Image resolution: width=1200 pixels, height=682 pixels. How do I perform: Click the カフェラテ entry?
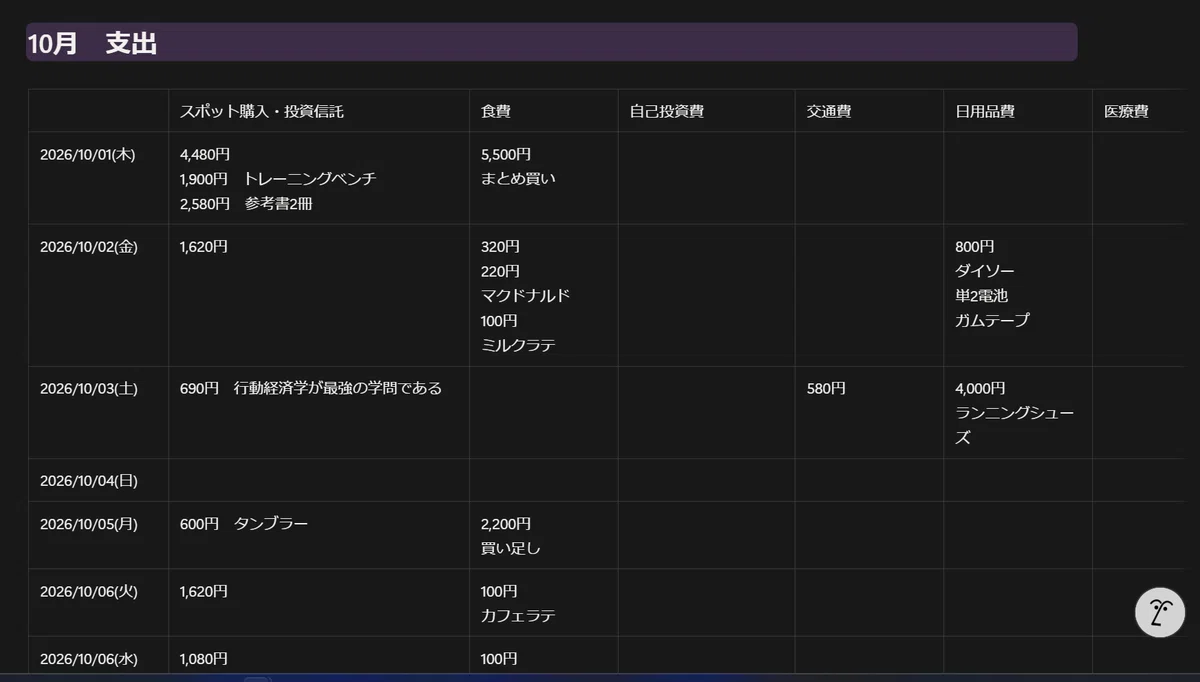click(x=518, y=616)
